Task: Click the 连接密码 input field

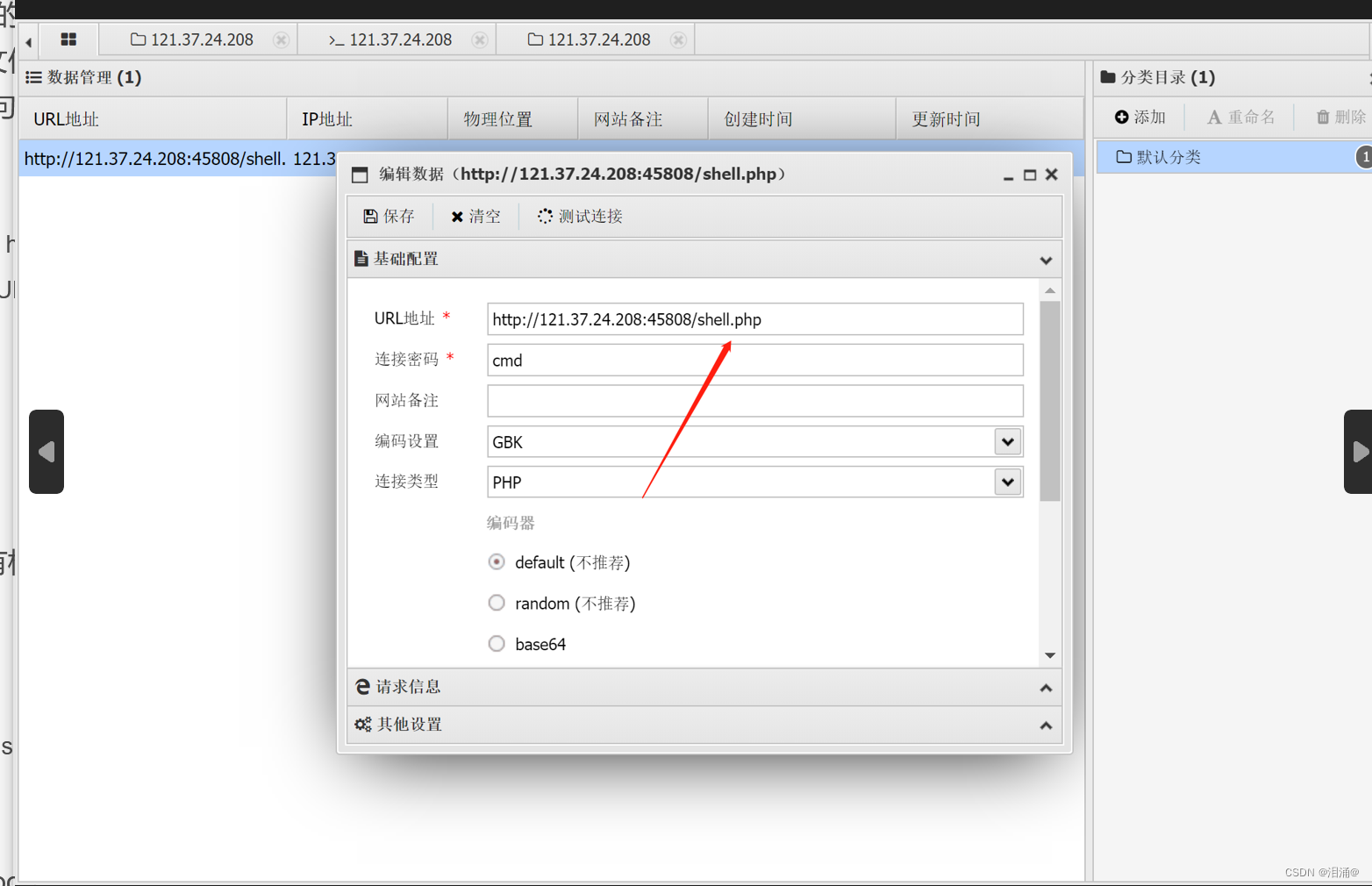Action: point(755,361)
